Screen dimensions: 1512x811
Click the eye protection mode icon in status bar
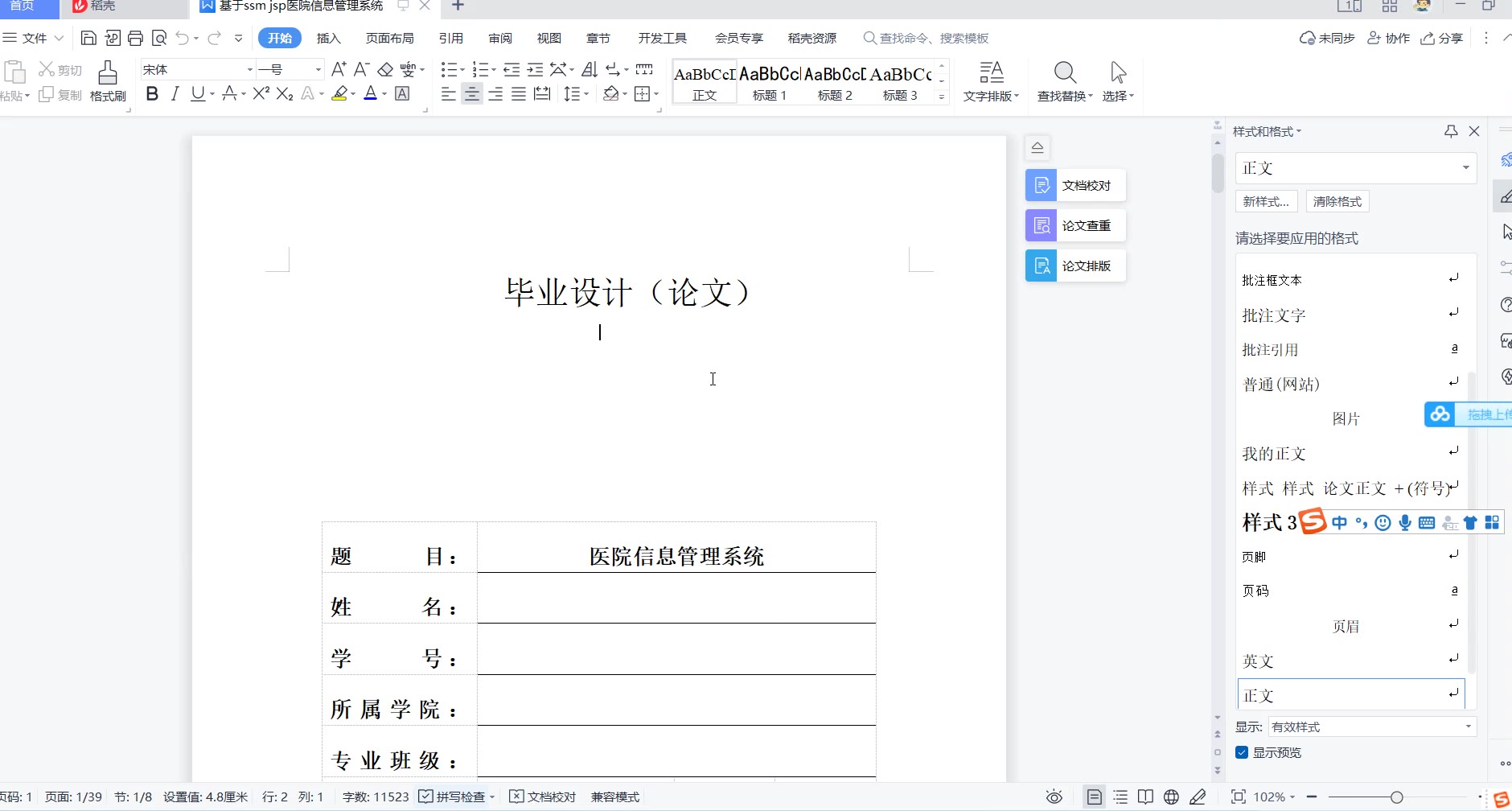[x=1054, y=797]
